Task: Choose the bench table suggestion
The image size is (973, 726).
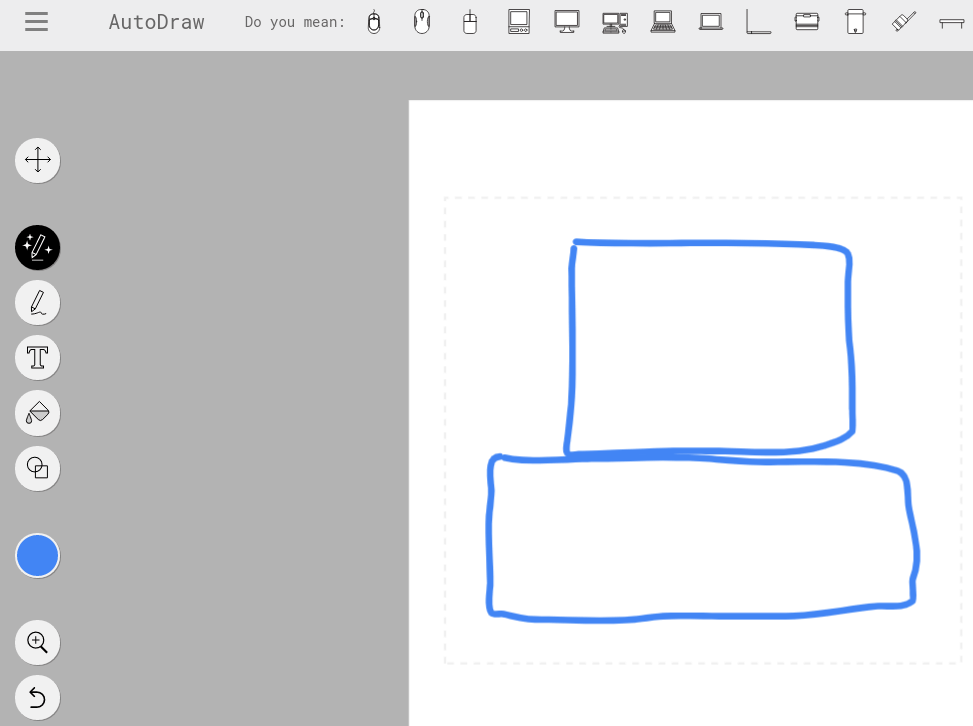Action: (951, 23)
